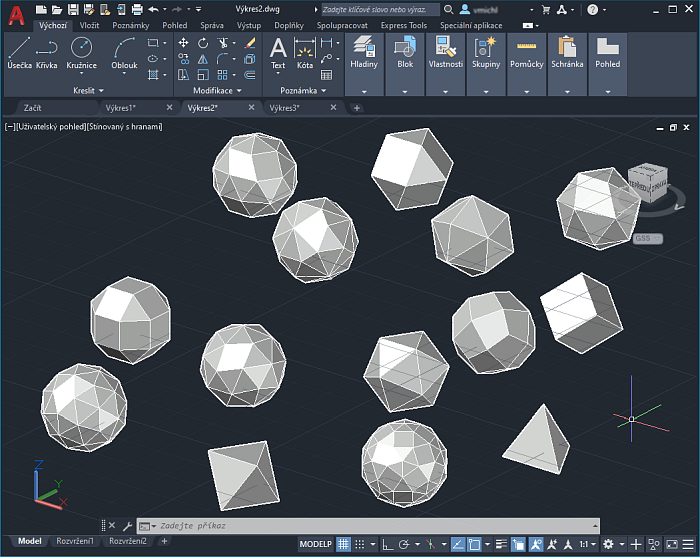Toggle MODELP model space button
The height and width of the screenshot is (557, 700).
click(x=316, y=544)
